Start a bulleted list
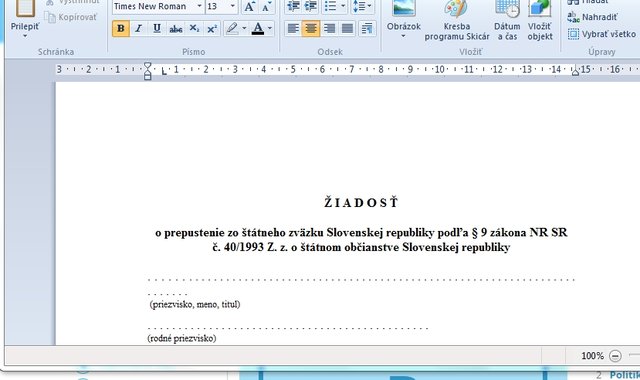 [330, 7]
